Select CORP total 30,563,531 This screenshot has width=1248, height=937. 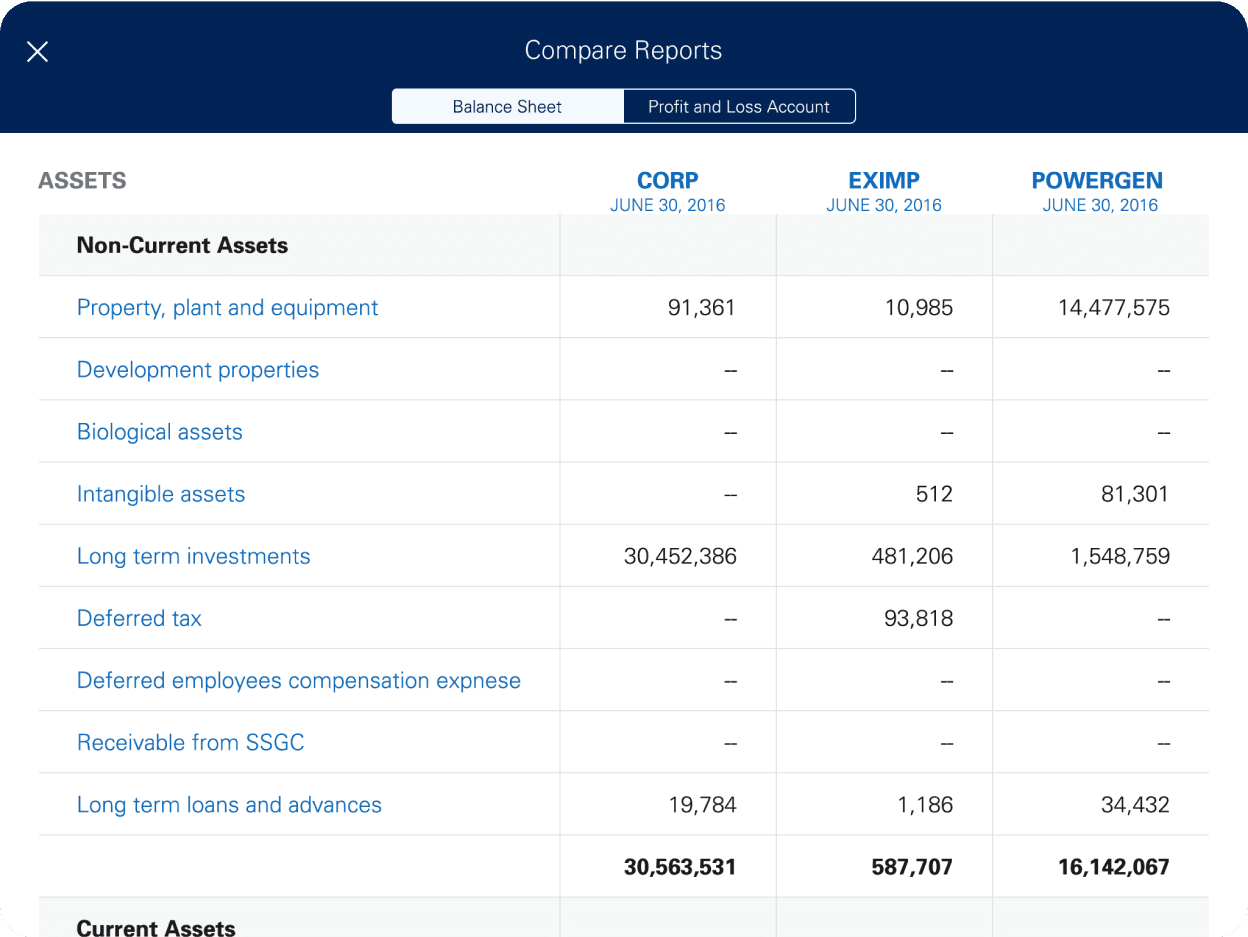680,867
